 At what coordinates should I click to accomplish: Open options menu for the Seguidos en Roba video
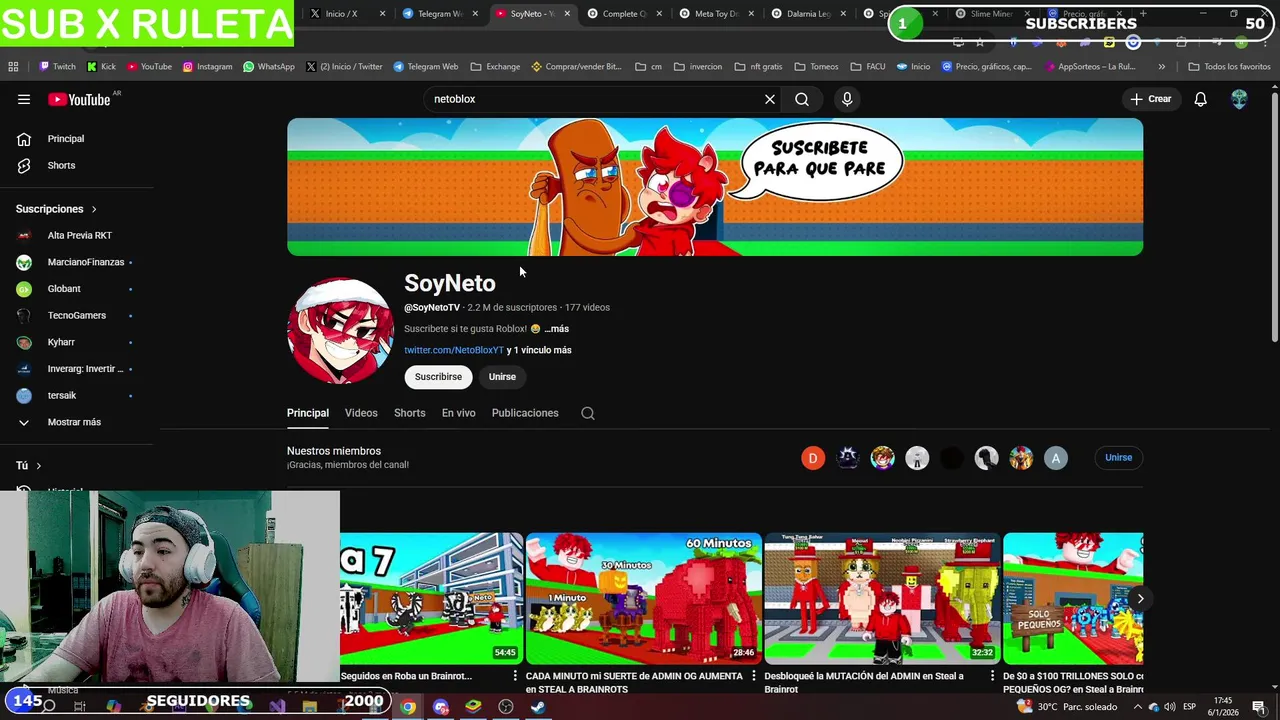tap(516, 677)
